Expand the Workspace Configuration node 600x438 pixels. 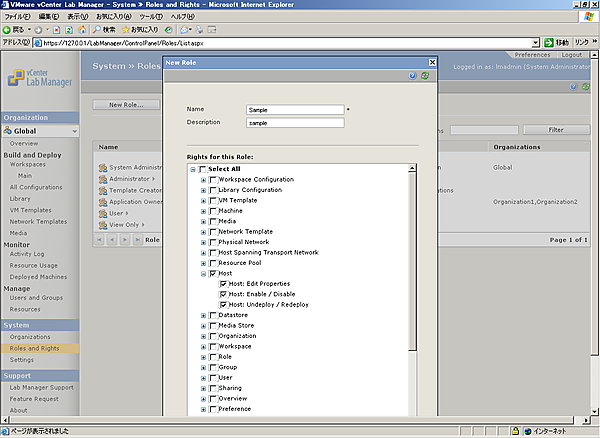coord(204,179)
